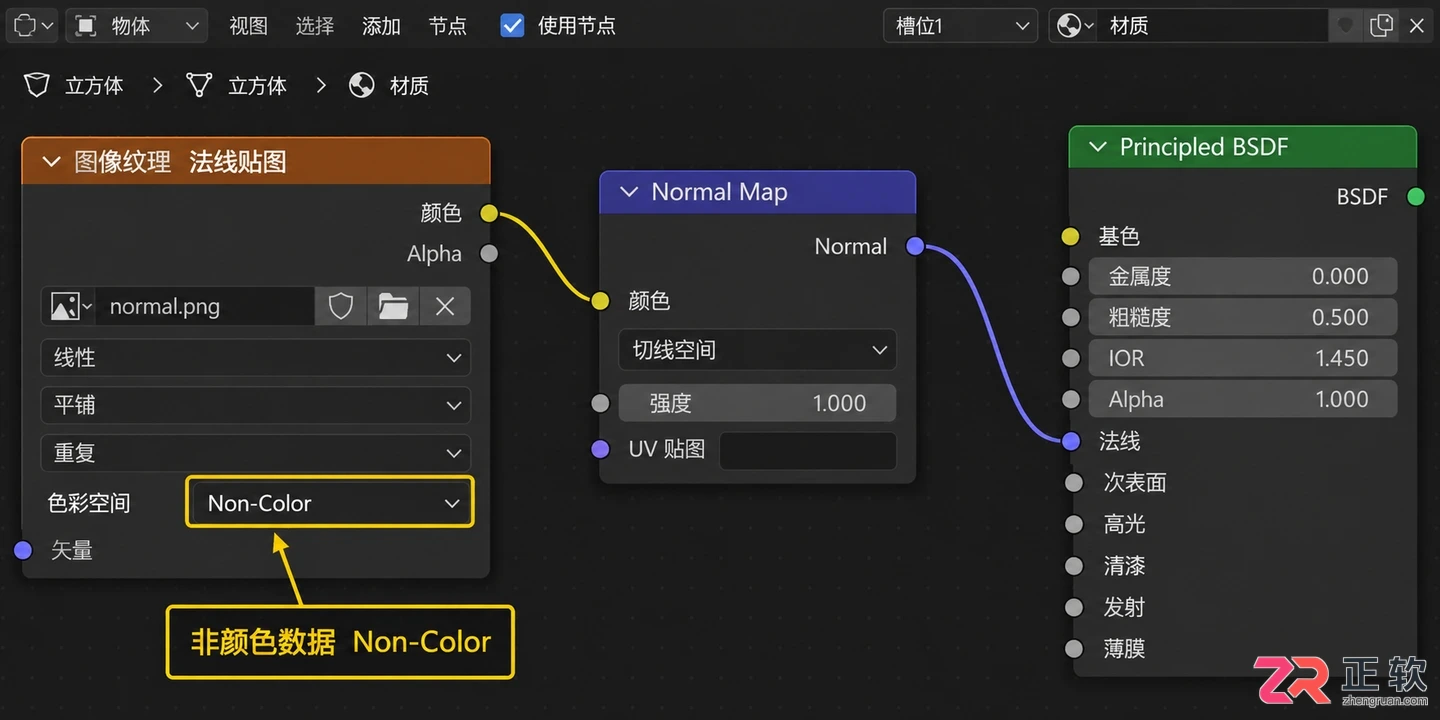Click the IOR 1.450 field
The height and width of the screenshot is (720, 1440).
1243,358
